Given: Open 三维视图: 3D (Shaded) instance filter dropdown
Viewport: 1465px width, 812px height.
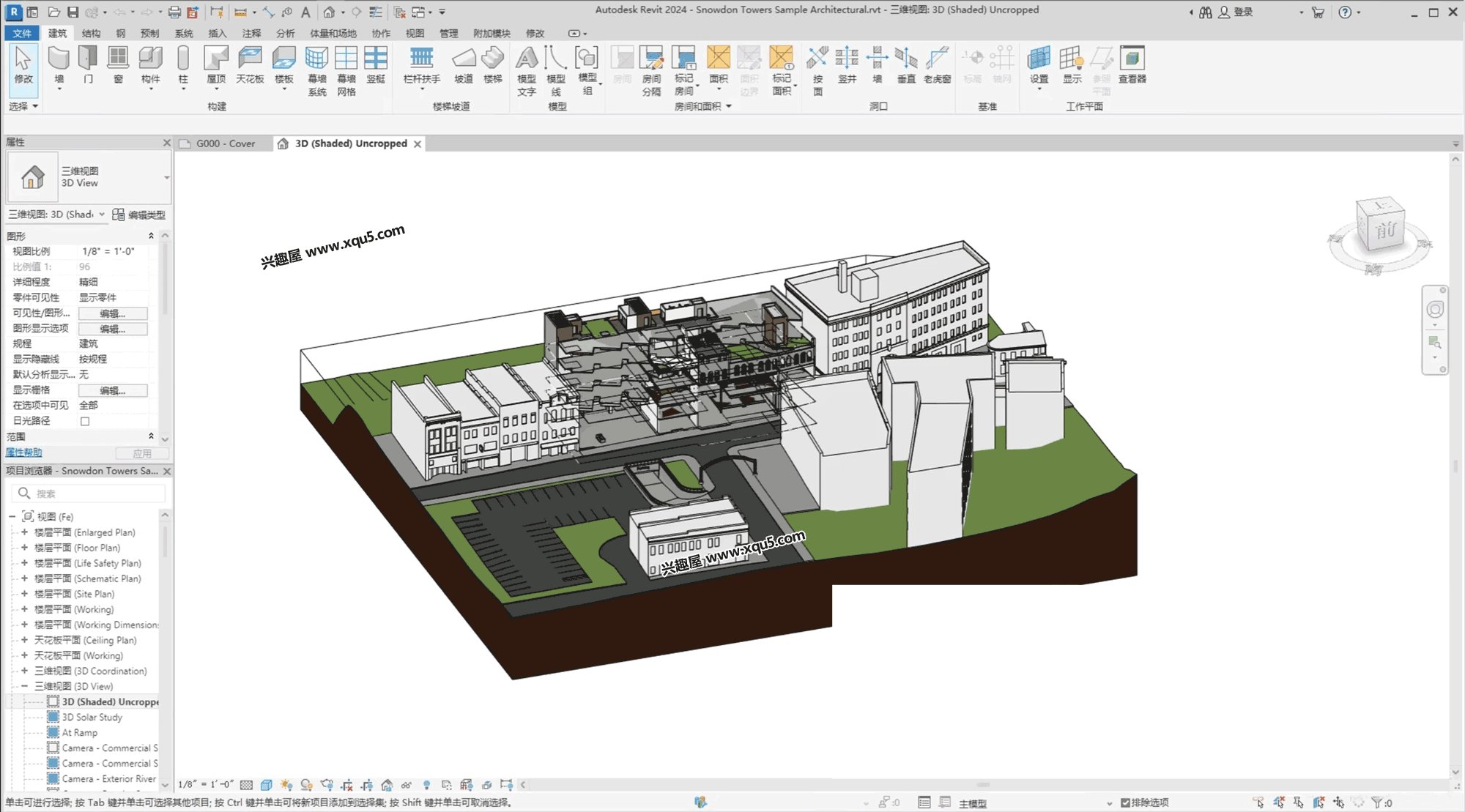Looking at the screenshot, I should coord(102,214).
